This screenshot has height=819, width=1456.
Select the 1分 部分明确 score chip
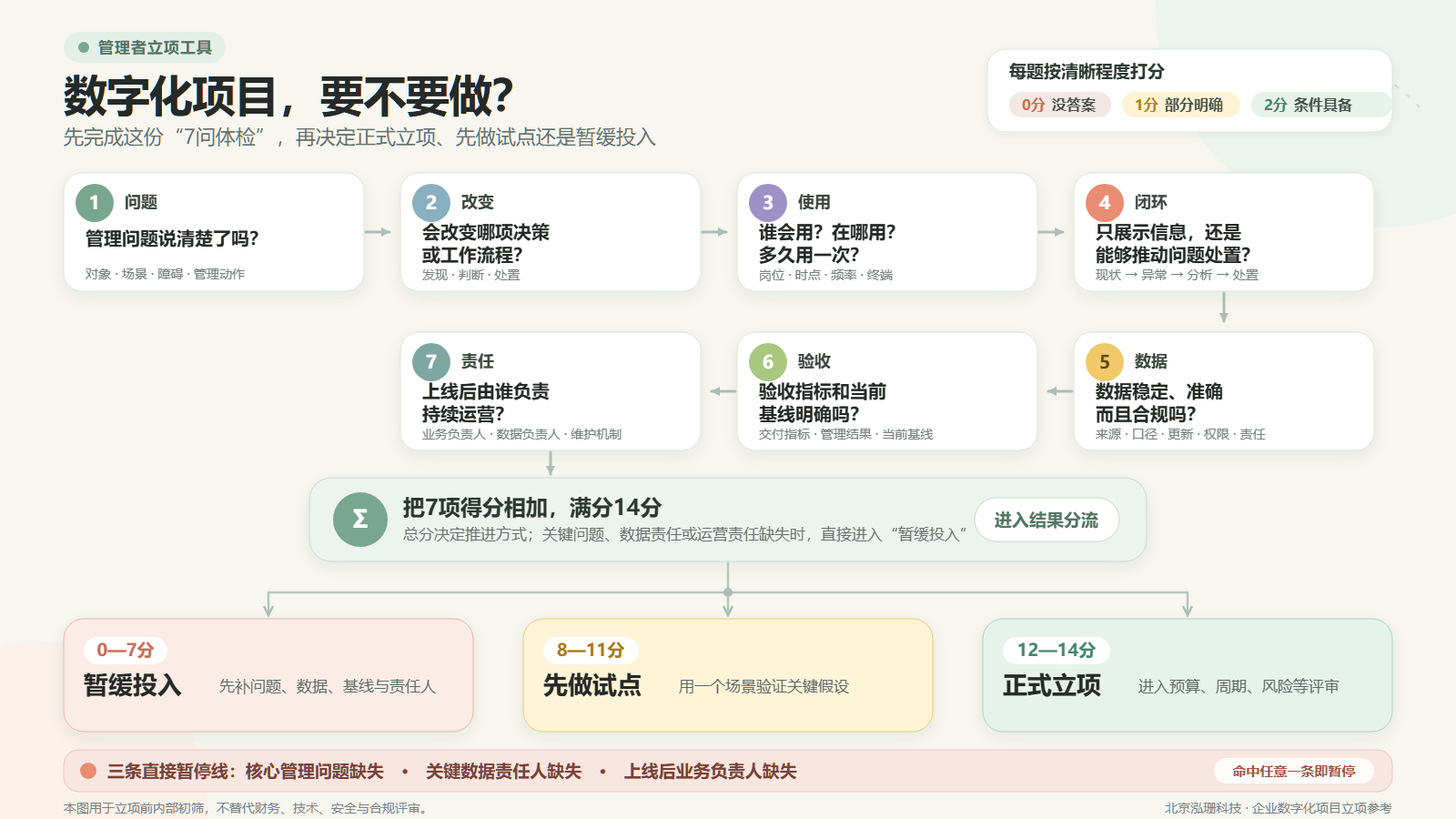coord(1179,105)
